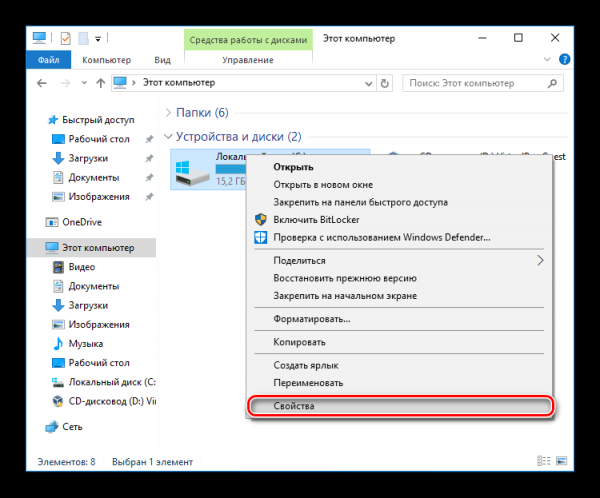Click the search magnifier icon
Image resolution: width=600 pixels, height=498 pixels.
pos(552,83)
